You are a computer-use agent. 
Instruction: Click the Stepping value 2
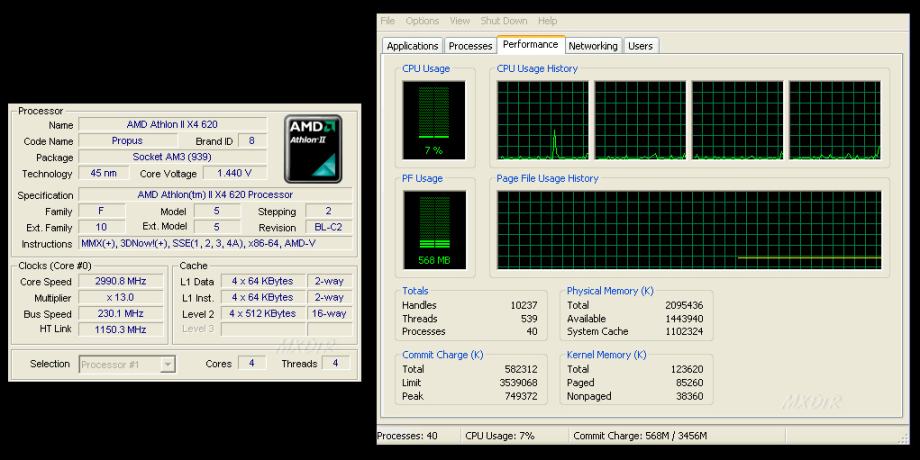(x=329, y=211)
